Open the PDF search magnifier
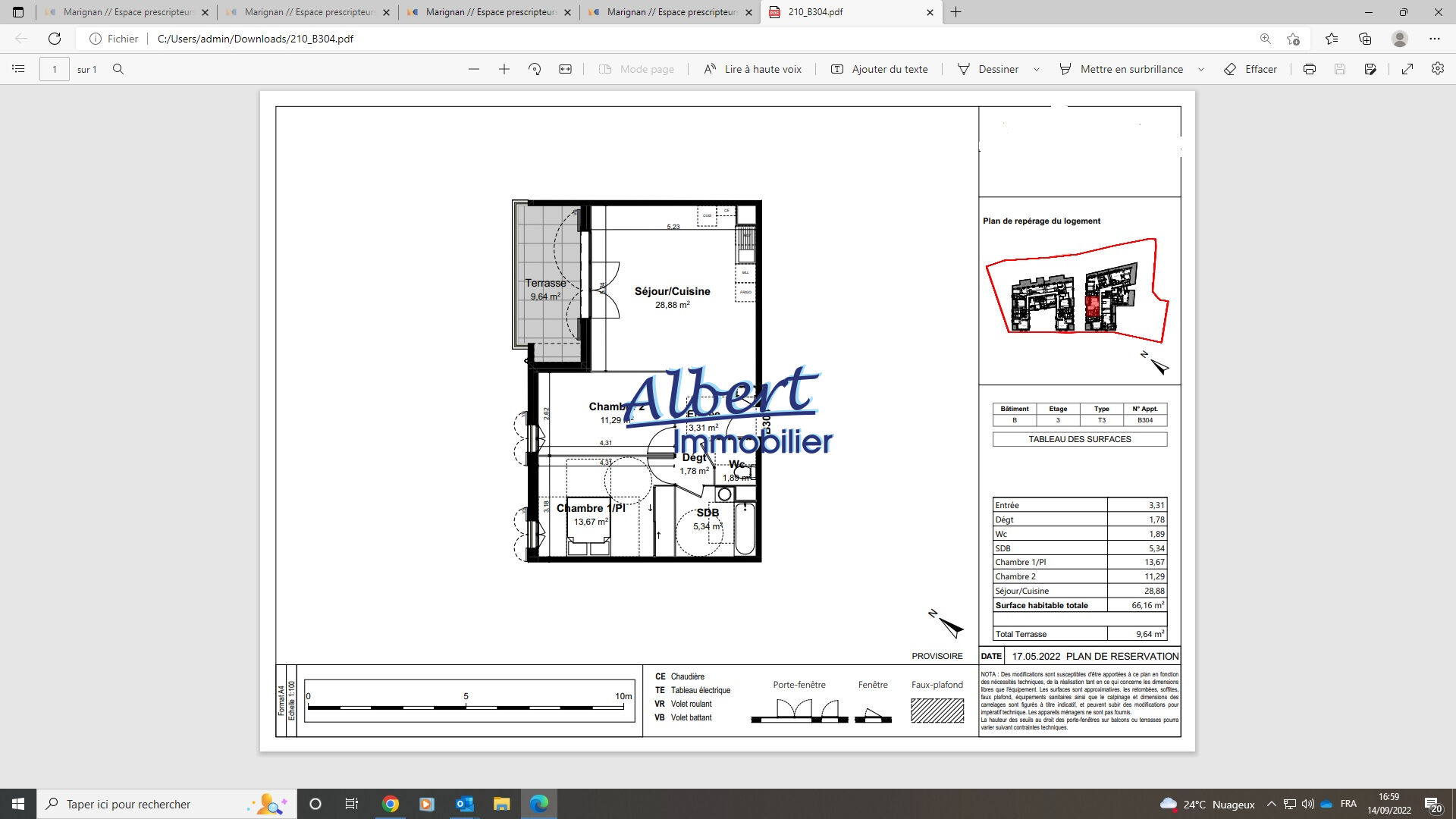Image resolution: width=1456 pixels, height=819 pixels. click(118, 69)
